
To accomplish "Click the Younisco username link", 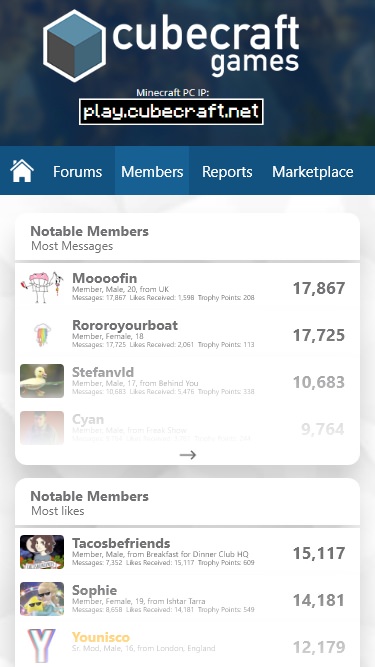I will [x=101, y=637].
